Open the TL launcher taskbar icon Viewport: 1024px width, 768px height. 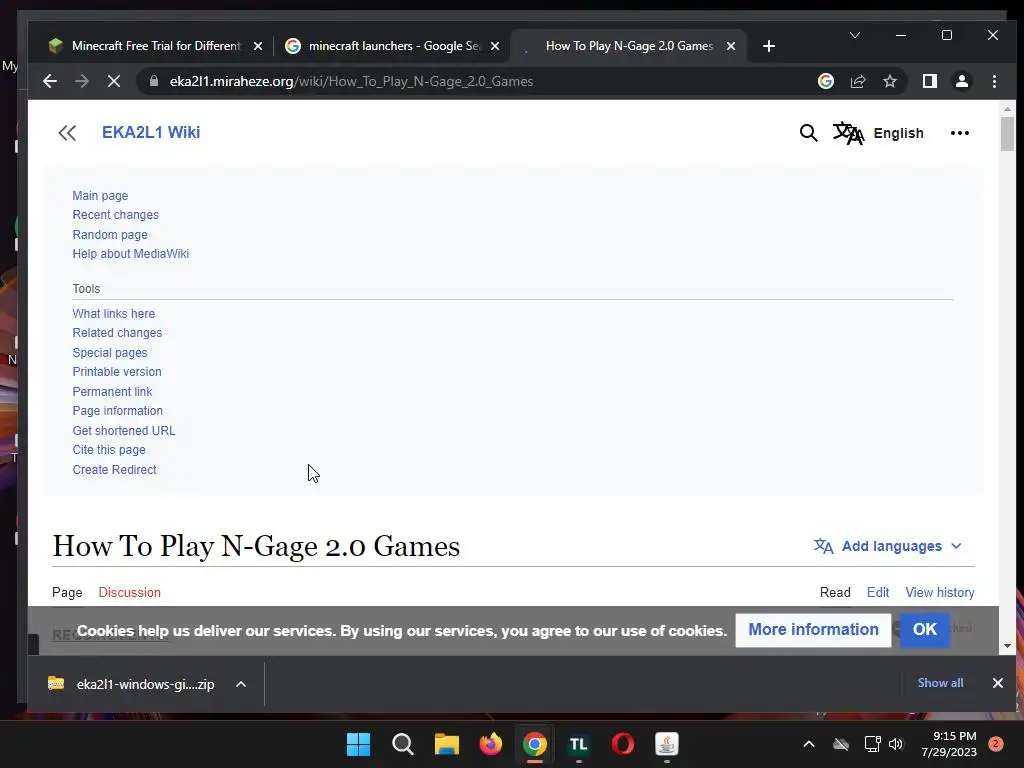(579, 744)
